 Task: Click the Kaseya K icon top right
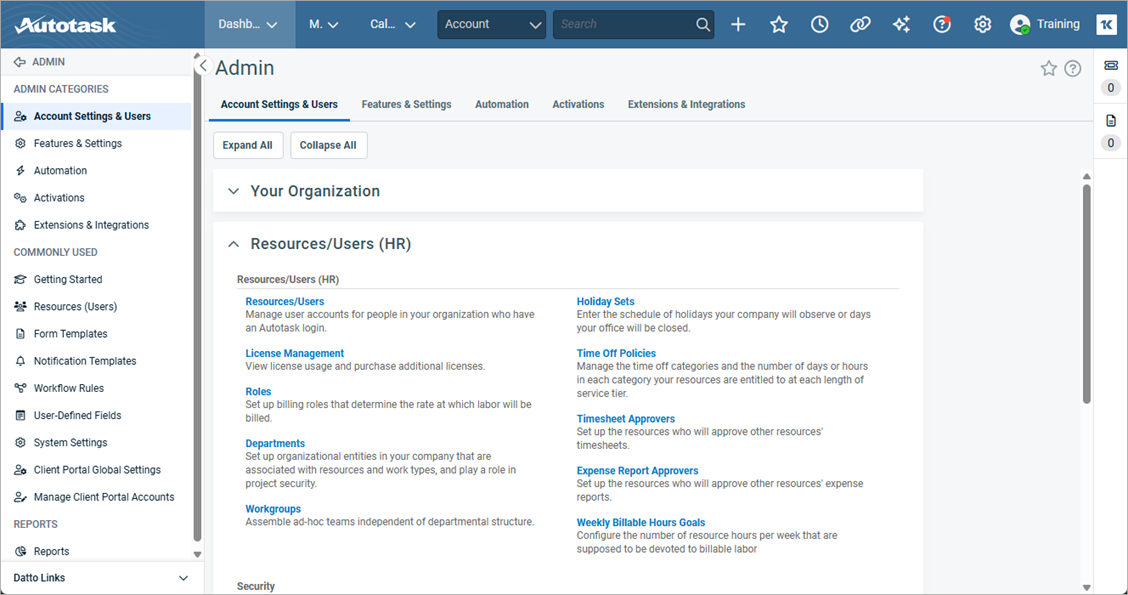1107,23
